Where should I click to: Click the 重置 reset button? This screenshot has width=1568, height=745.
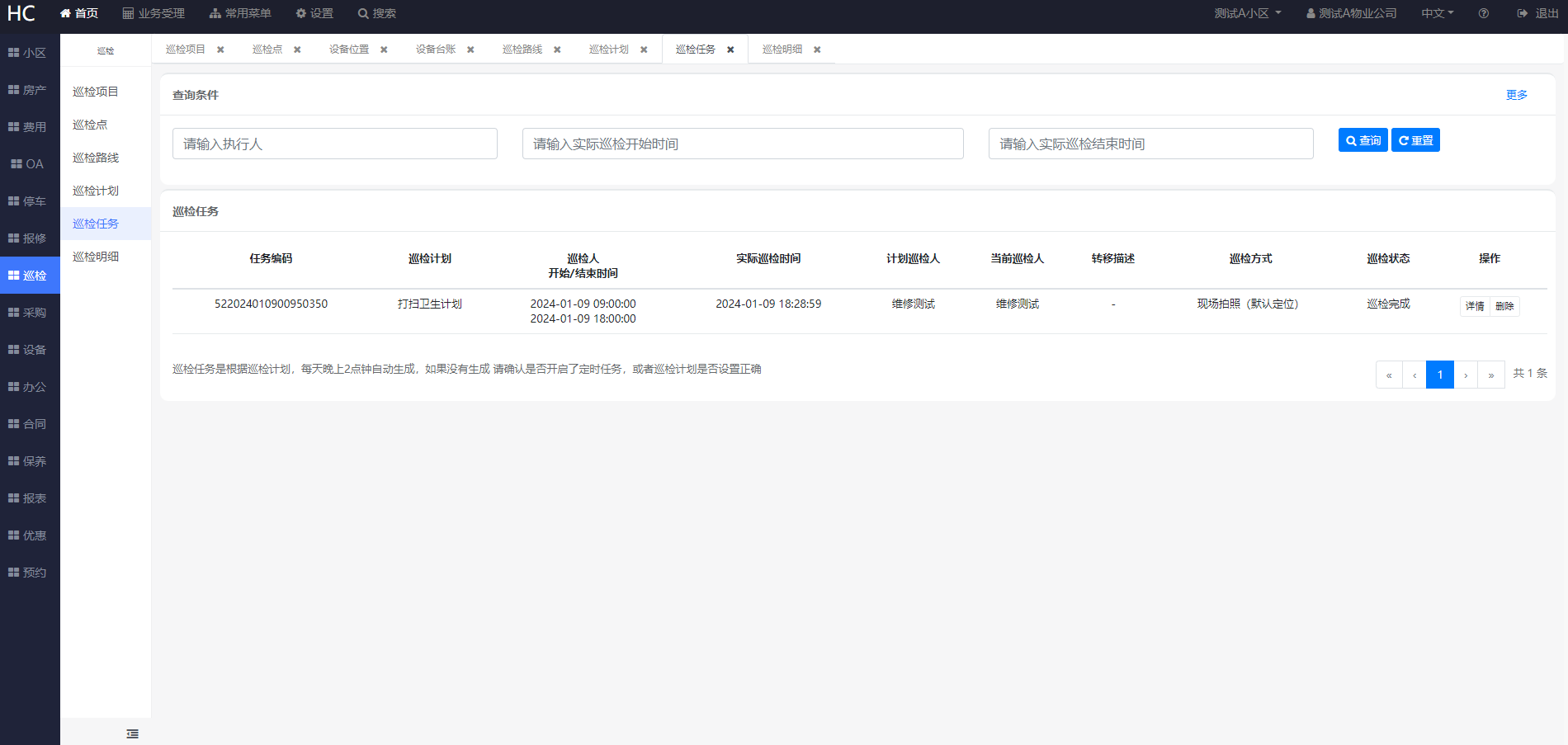1415,140
